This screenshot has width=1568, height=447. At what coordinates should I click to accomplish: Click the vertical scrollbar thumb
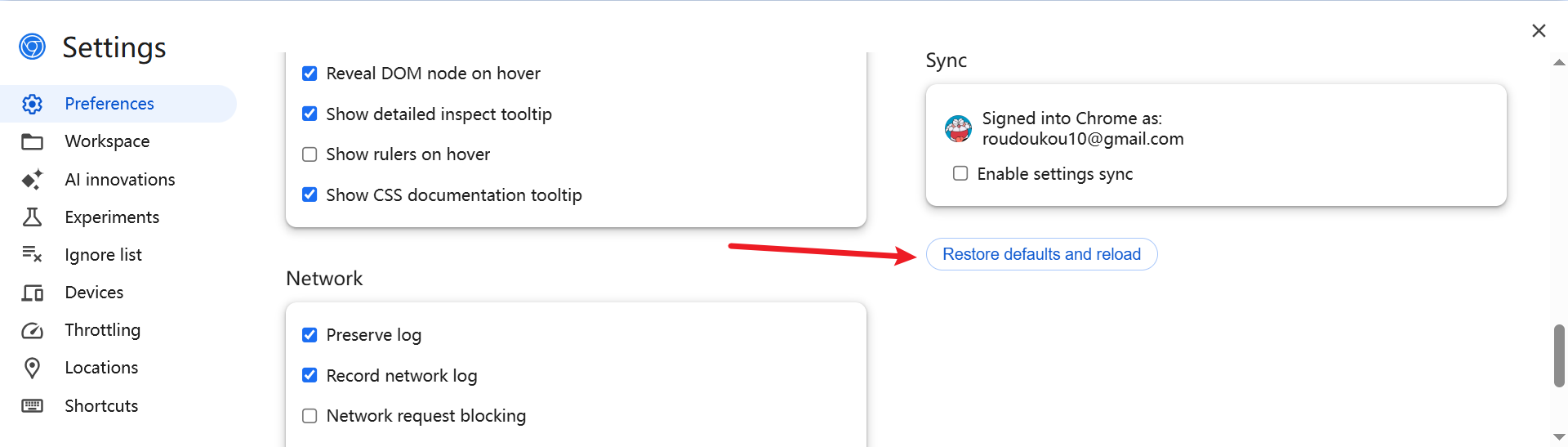[x=1559, y=355]
